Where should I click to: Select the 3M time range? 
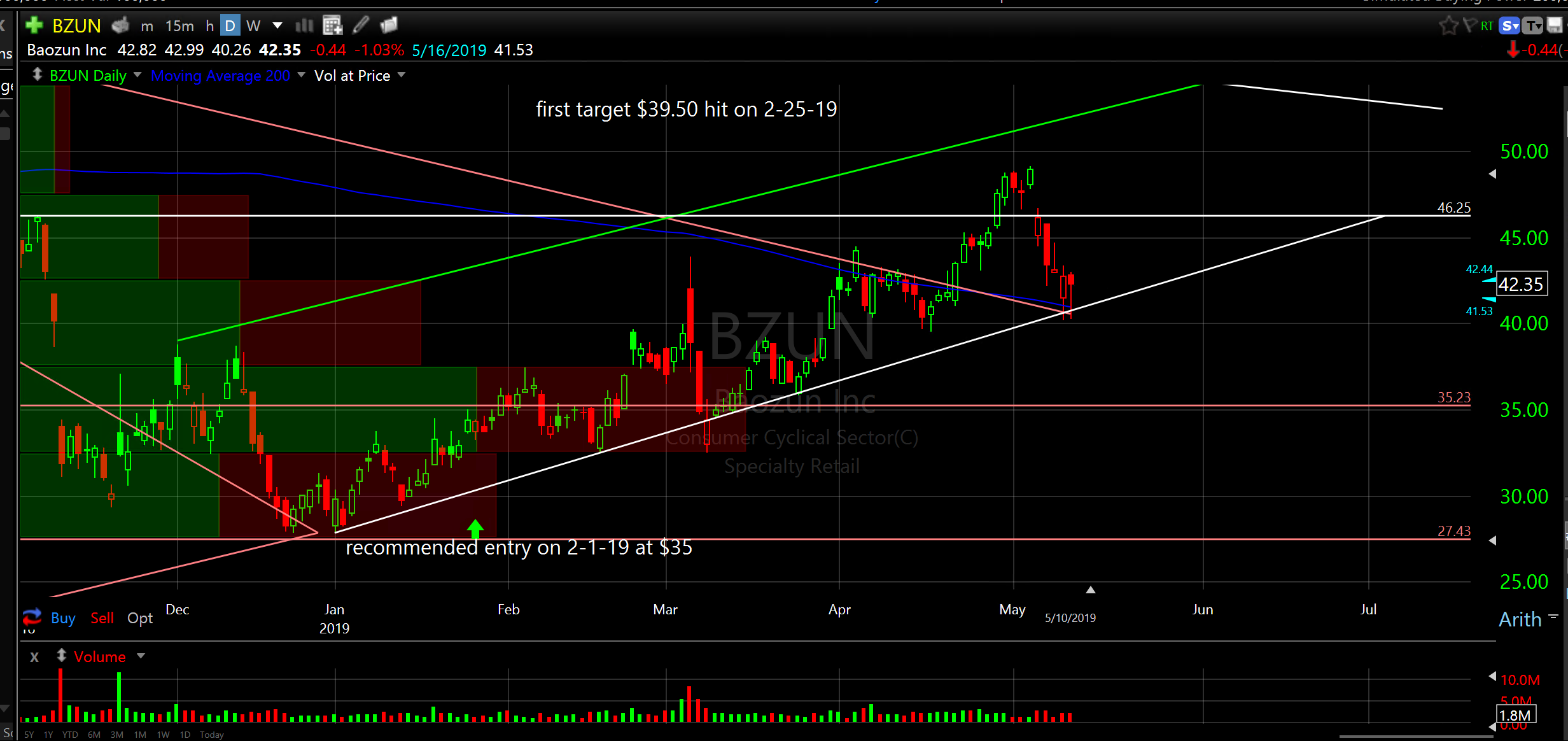coord(116,735)
